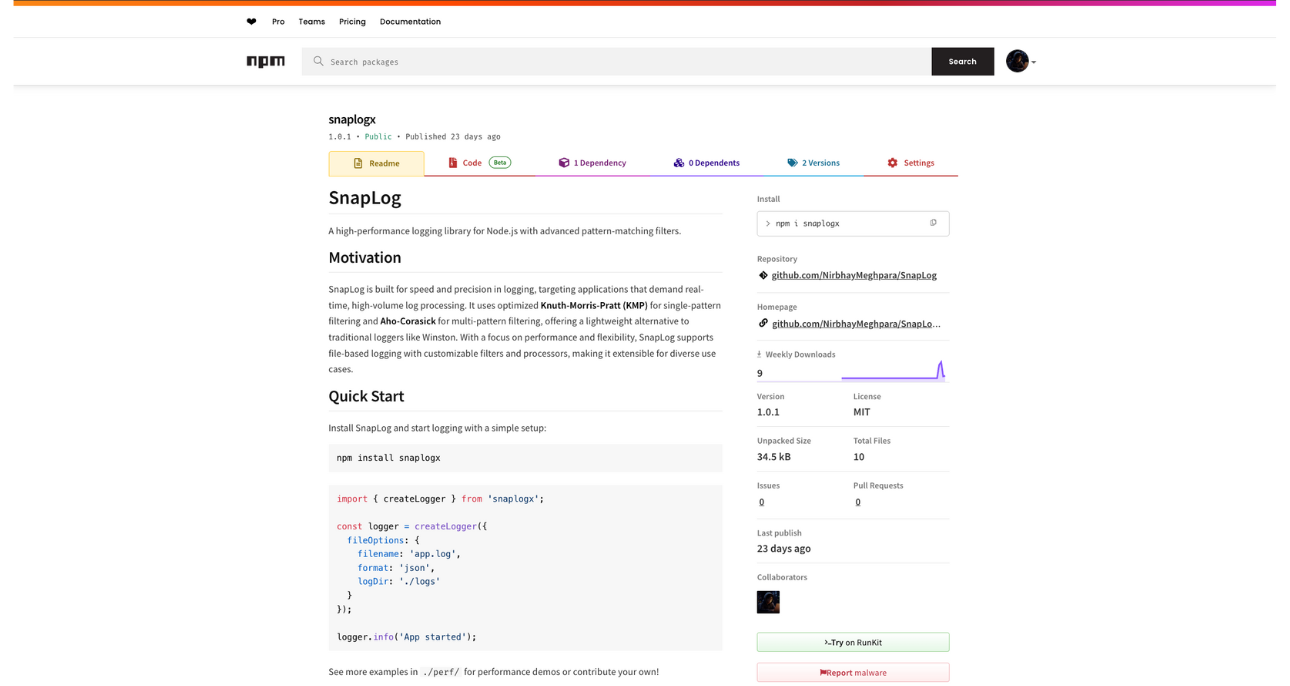Copy the npm i snaplogx install command
1290x686 pixels.
tap(933, 223)
